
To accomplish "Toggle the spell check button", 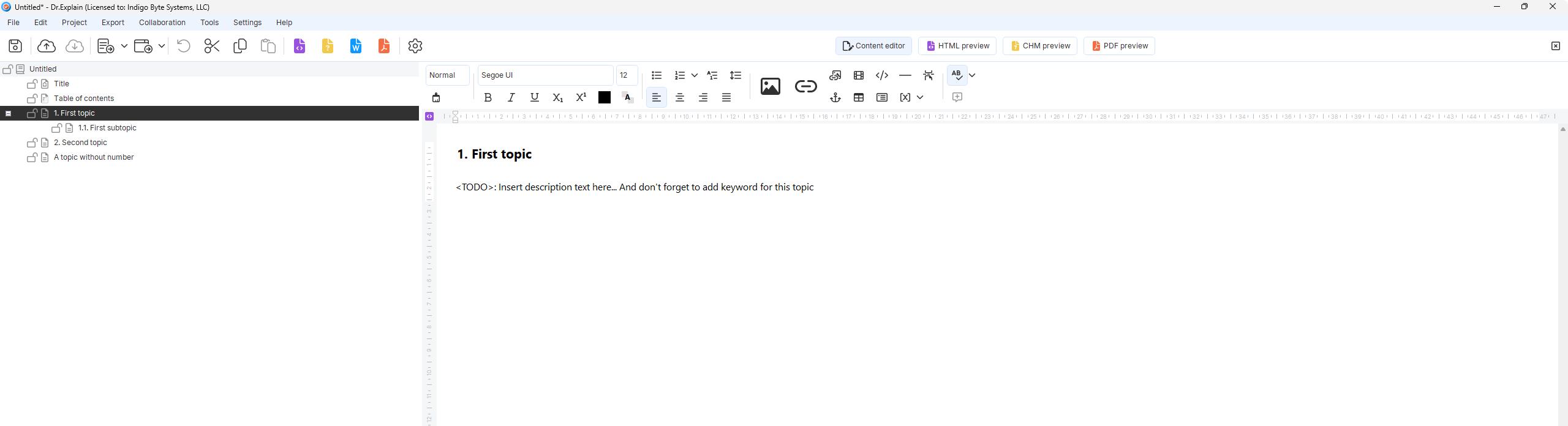I will coord(956,75).
